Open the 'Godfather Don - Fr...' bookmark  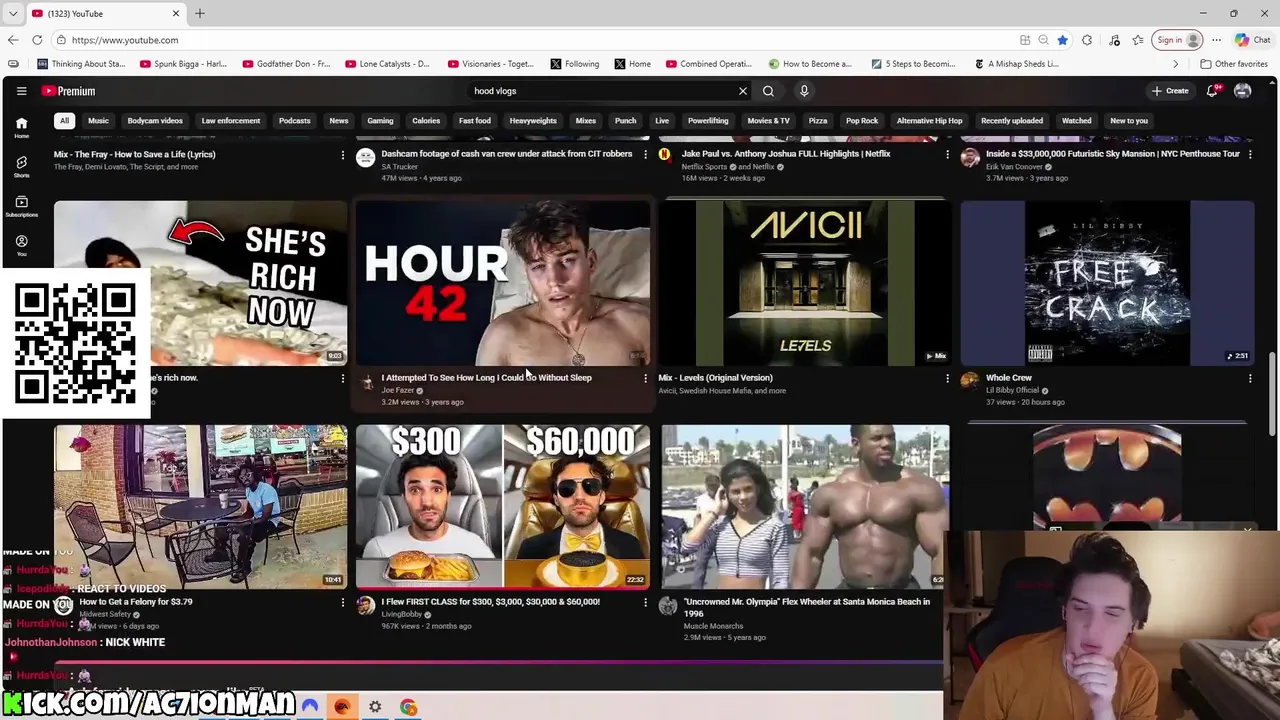(285, 64)
